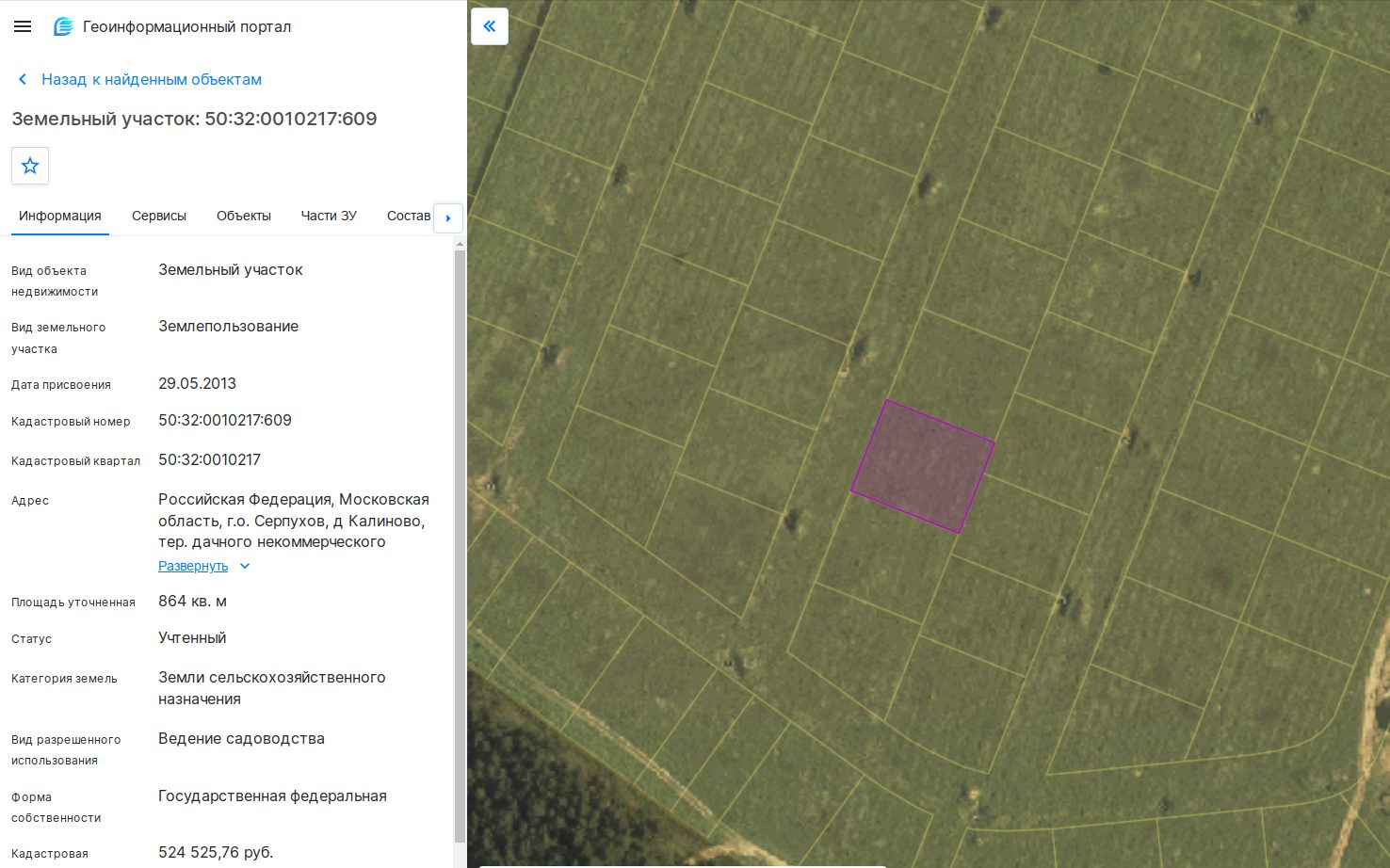Click the scrollbar up arrow
Image resolution: width=1390 pixels, height=868 pixels.
(460, 244)
